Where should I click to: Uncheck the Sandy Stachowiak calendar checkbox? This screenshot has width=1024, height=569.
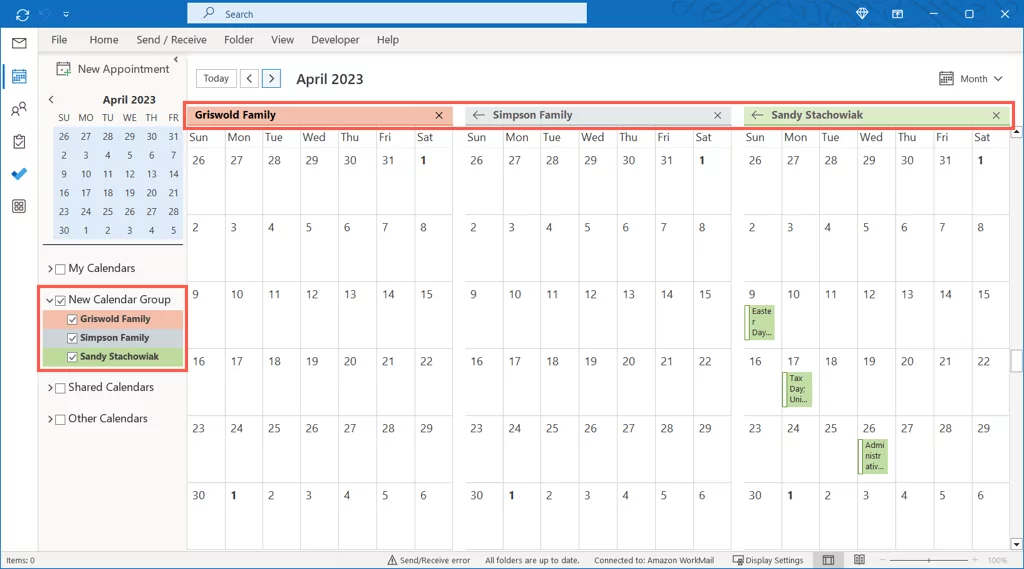coord(72,357)
